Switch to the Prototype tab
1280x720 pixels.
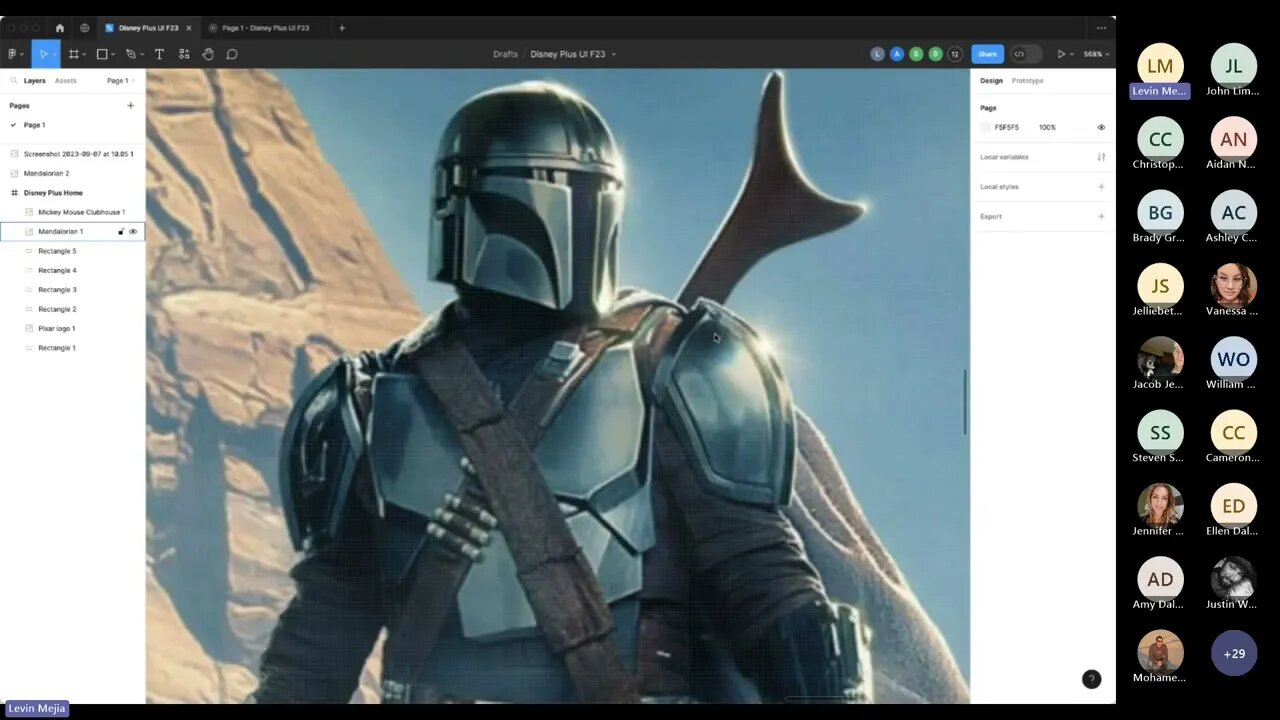pyautogui.click(x=1027, y=81)
